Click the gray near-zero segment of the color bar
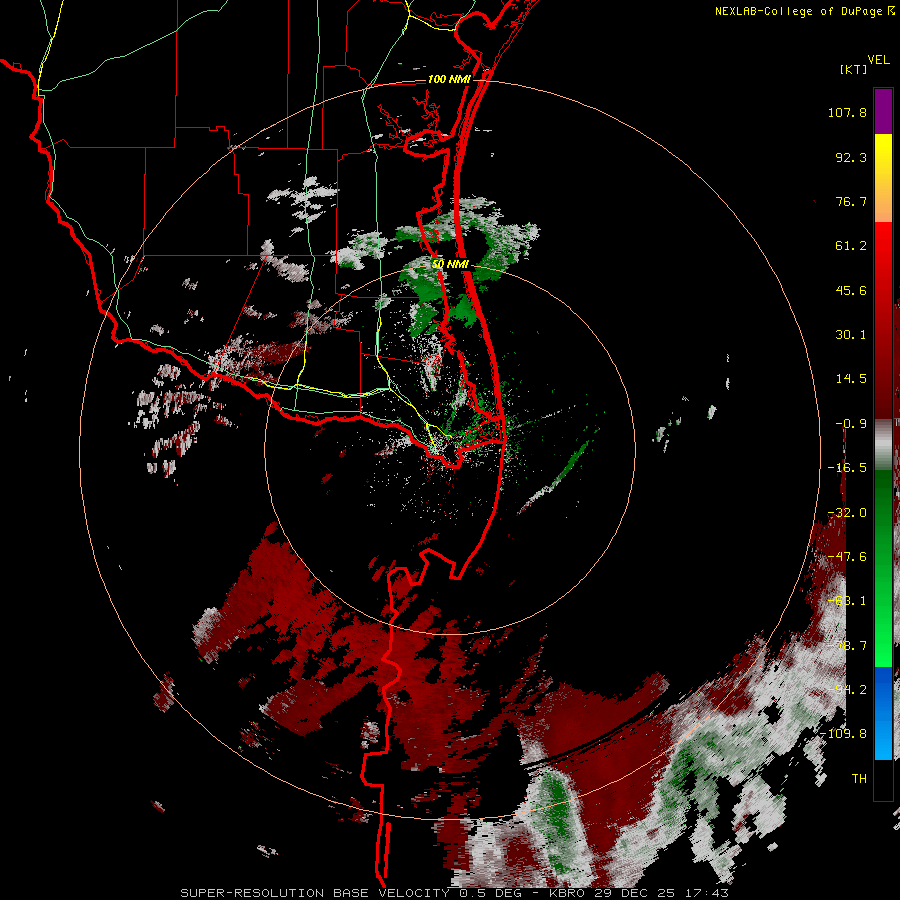900x900 pixels. pyautogui.click(x=883, y=445)
